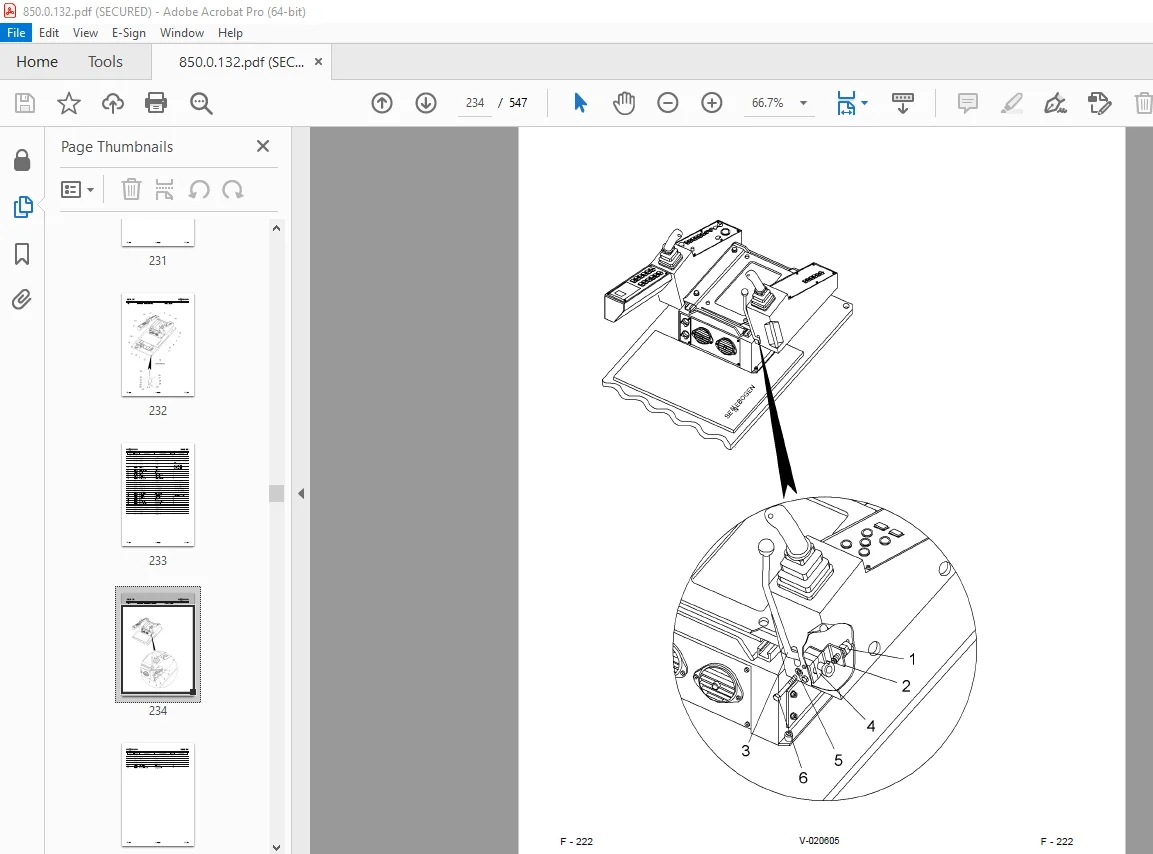Open the Help menu

click(x=230, y=33)
